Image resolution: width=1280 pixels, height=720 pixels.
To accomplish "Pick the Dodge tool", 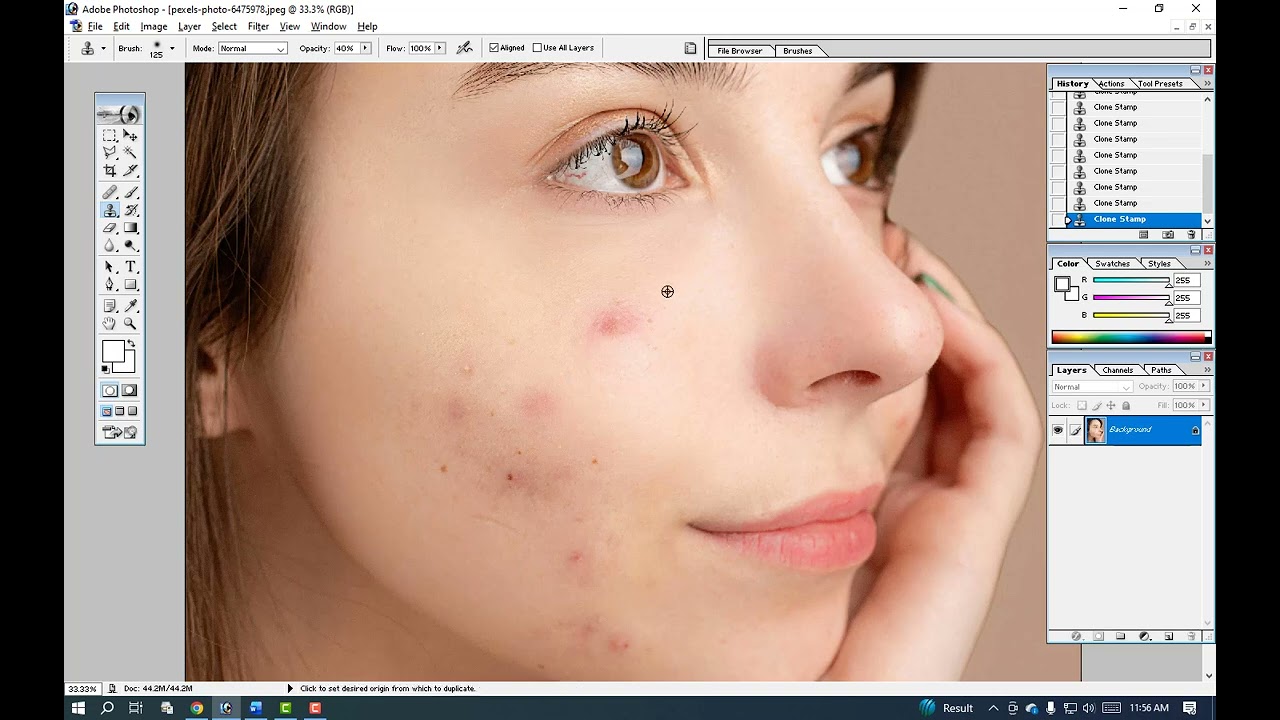I will click(x=130, y=246).
